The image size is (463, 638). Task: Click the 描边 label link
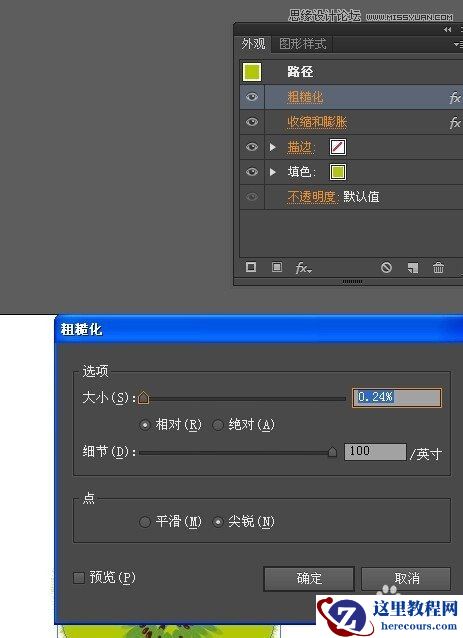pos(301,147)
